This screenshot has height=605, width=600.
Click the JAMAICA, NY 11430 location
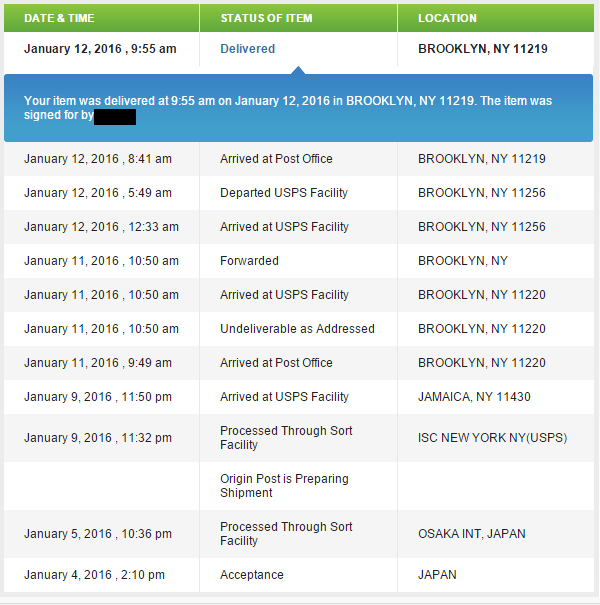[x=474, y=397]
